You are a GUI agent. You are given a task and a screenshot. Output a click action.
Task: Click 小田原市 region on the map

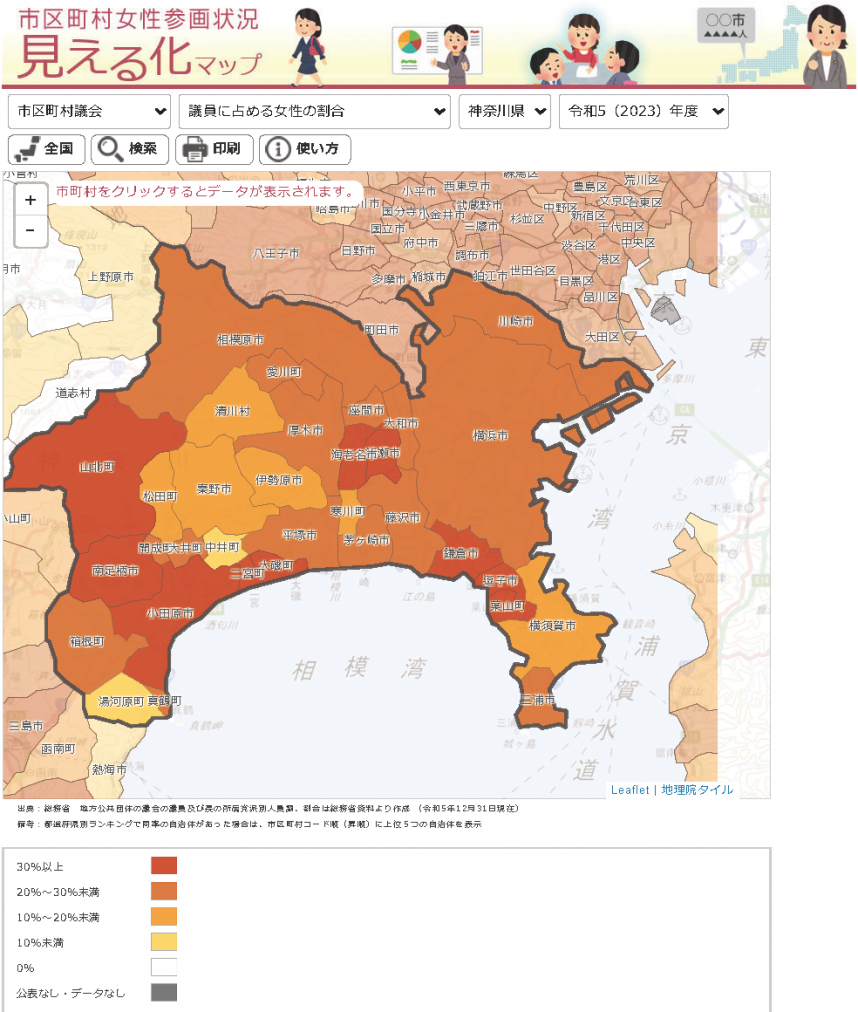(x=170, y=613)
